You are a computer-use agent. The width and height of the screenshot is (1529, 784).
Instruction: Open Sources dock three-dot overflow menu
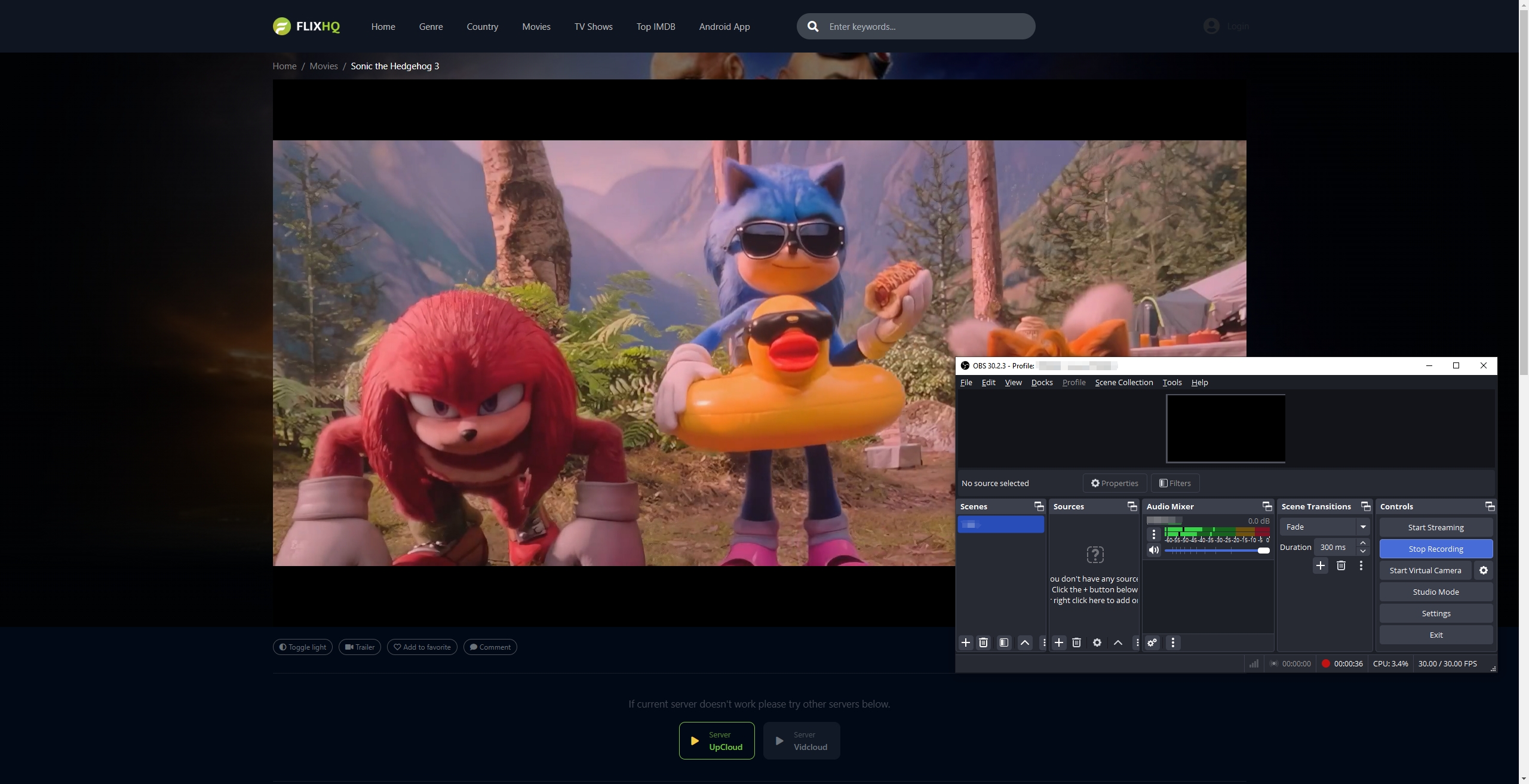pos(1137,642)
